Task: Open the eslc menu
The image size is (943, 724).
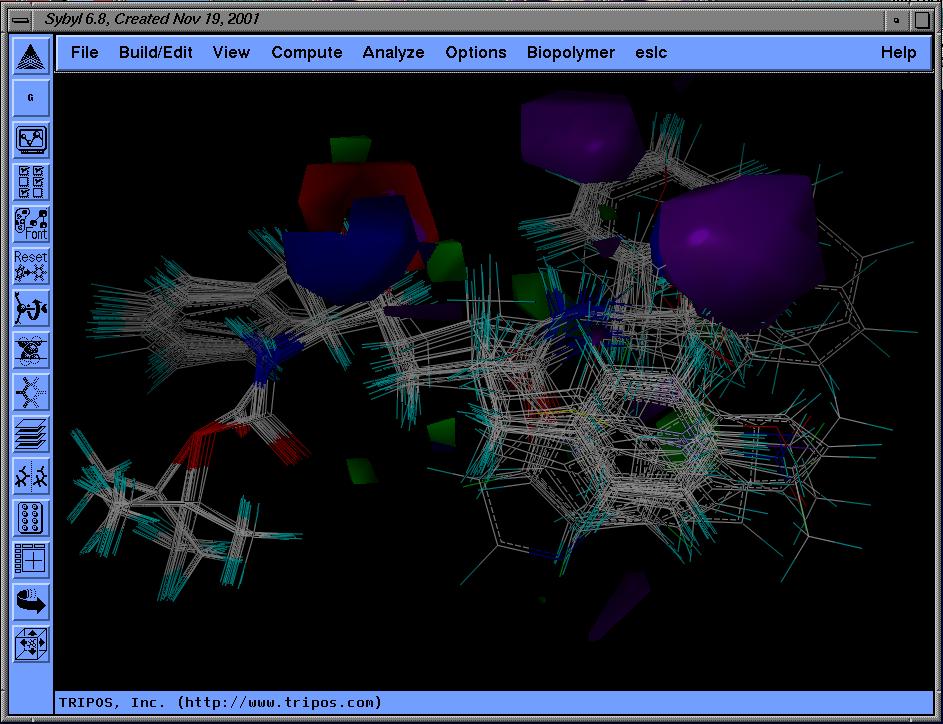Action: pyautogui.click(x=651, y=53)
